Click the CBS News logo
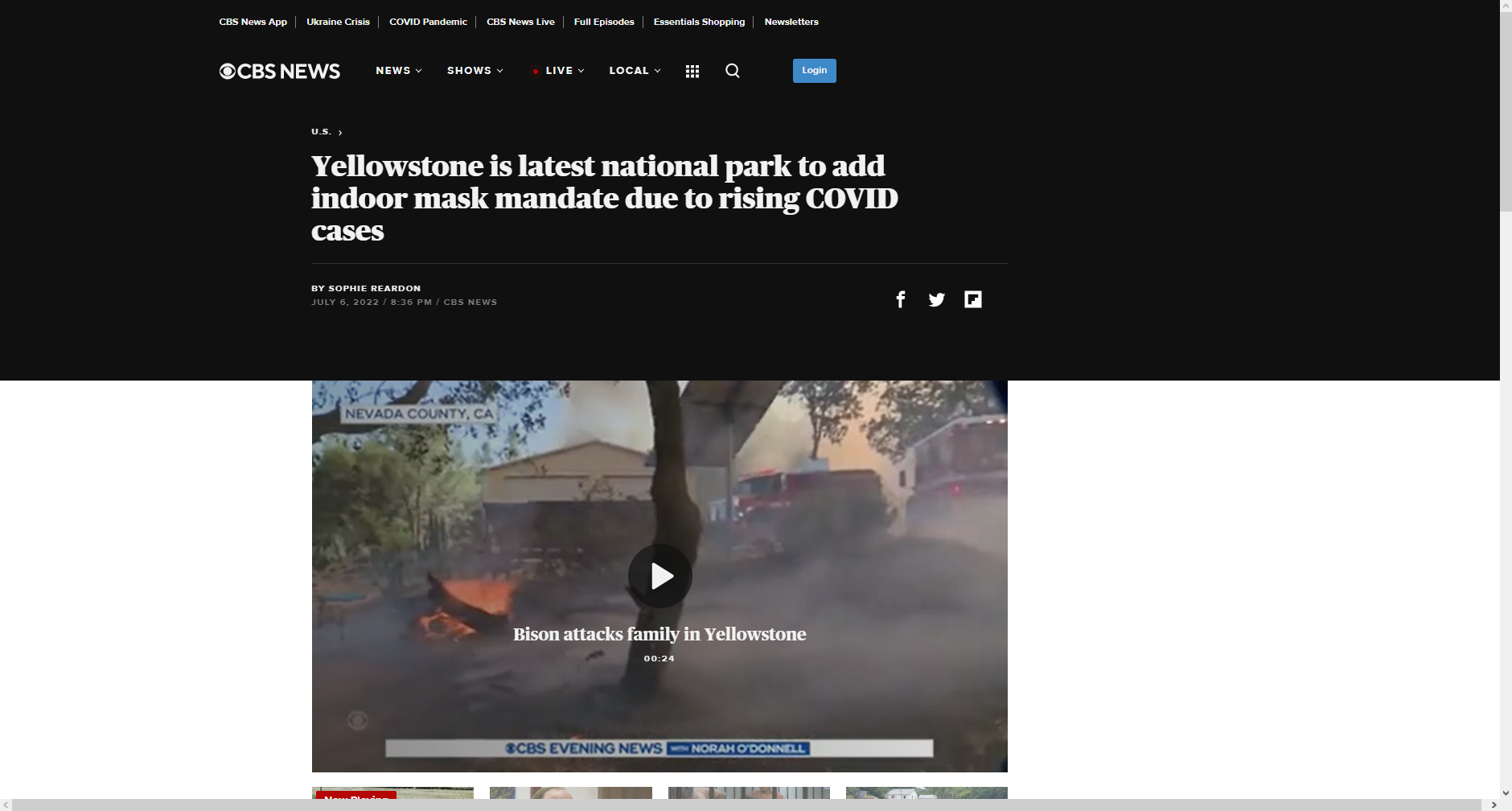The image size is (1512, 811). point(279,72)
